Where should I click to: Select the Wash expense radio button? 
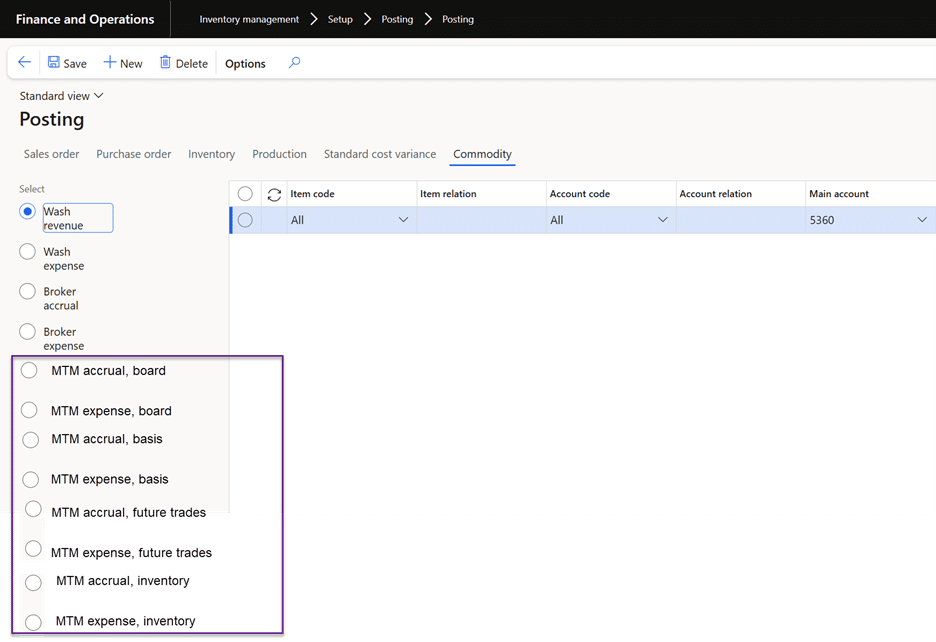click(28, 252)
